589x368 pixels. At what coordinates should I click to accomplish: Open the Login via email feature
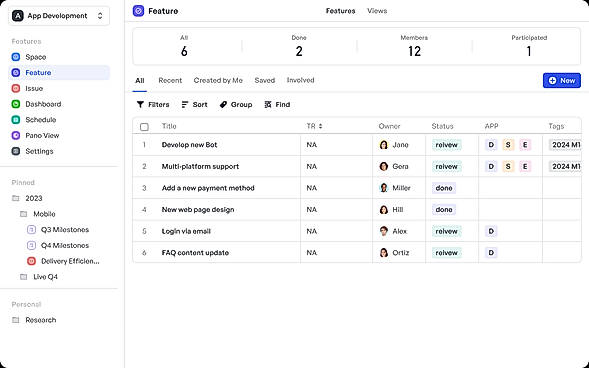186,231
